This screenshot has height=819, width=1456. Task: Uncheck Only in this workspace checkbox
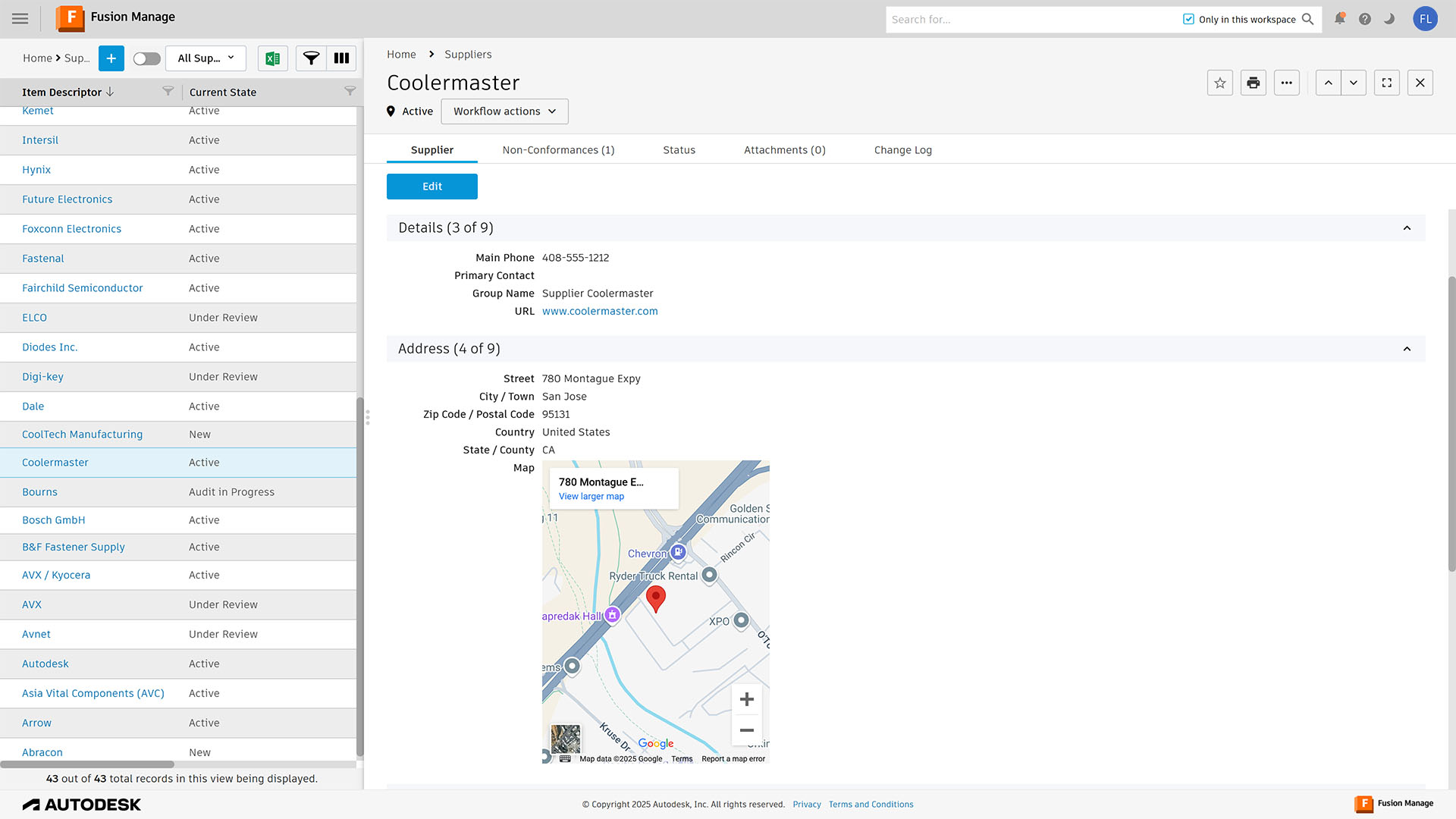[x=1188, y=19]
